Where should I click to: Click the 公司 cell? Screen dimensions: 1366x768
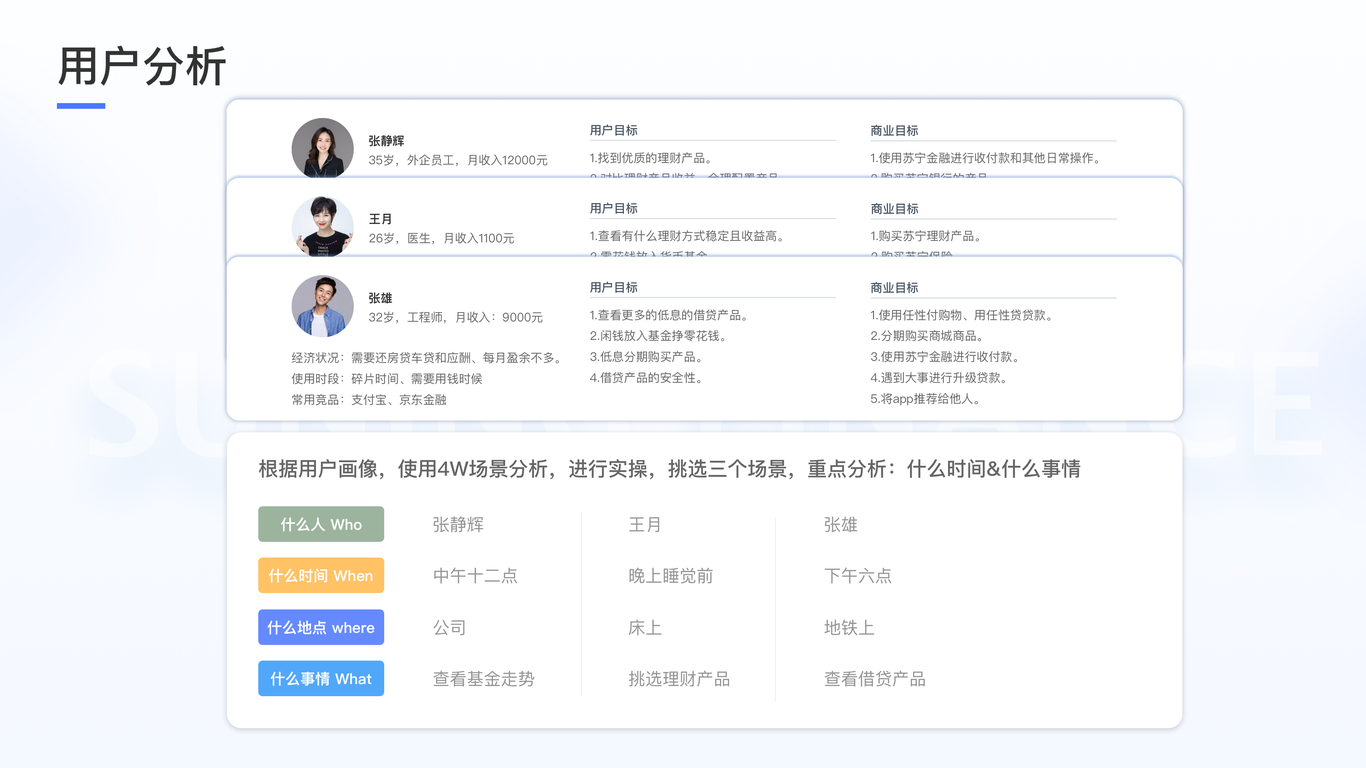tap(450, 628)
